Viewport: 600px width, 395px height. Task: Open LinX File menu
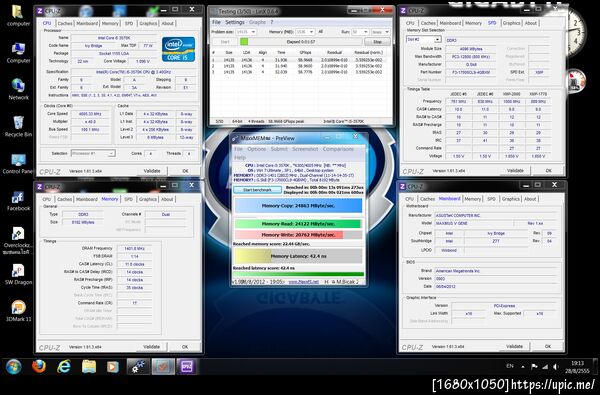point(216,22)
